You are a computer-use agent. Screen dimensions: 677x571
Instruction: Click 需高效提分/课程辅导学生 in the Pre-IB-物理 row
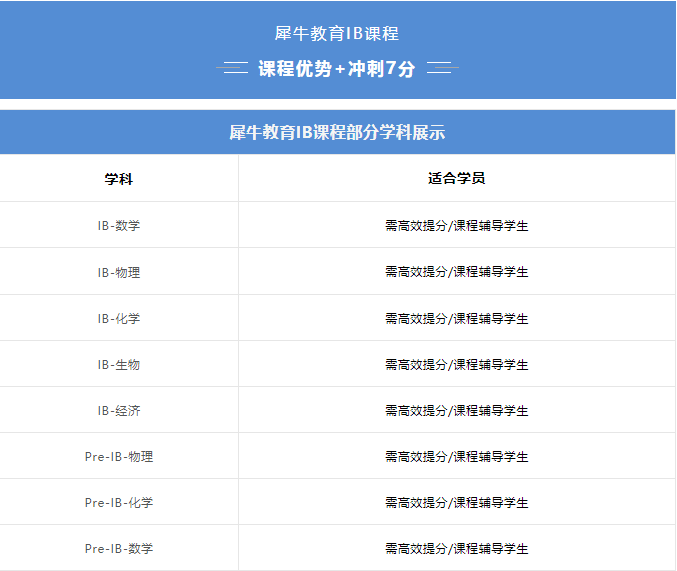click(457, 457)
